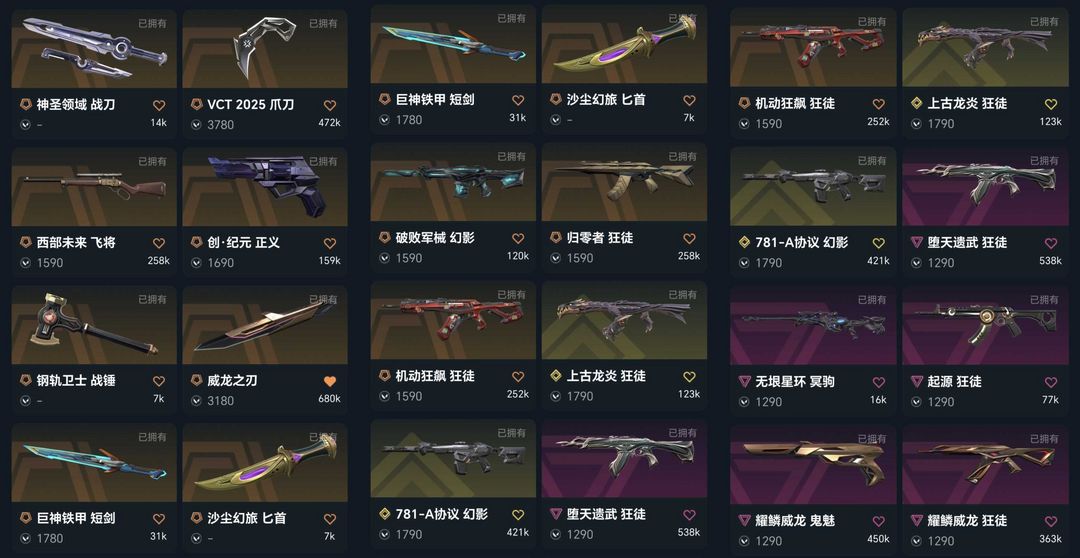Click the heart icon for 西部未来 飞将
The image size is (1080, 558).
159,243
